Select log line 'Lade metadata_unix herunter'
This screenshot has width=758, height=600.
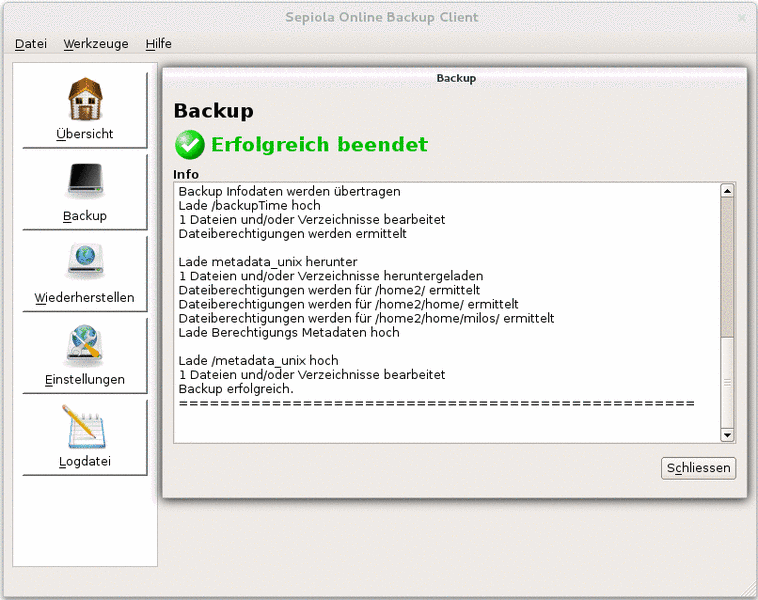pos(268,262)
